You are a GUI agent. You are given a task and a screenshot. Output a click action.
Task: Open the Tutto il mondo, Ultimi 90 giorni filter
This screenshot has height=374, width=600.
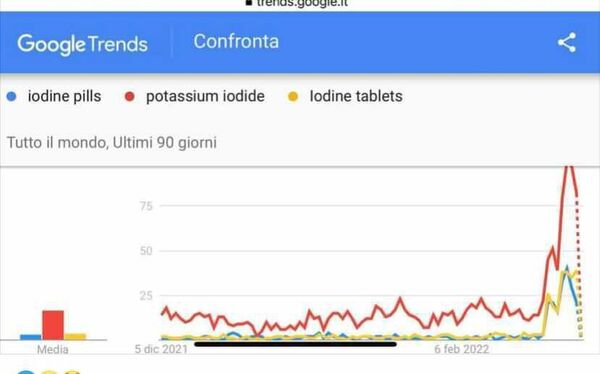(112, 143)
